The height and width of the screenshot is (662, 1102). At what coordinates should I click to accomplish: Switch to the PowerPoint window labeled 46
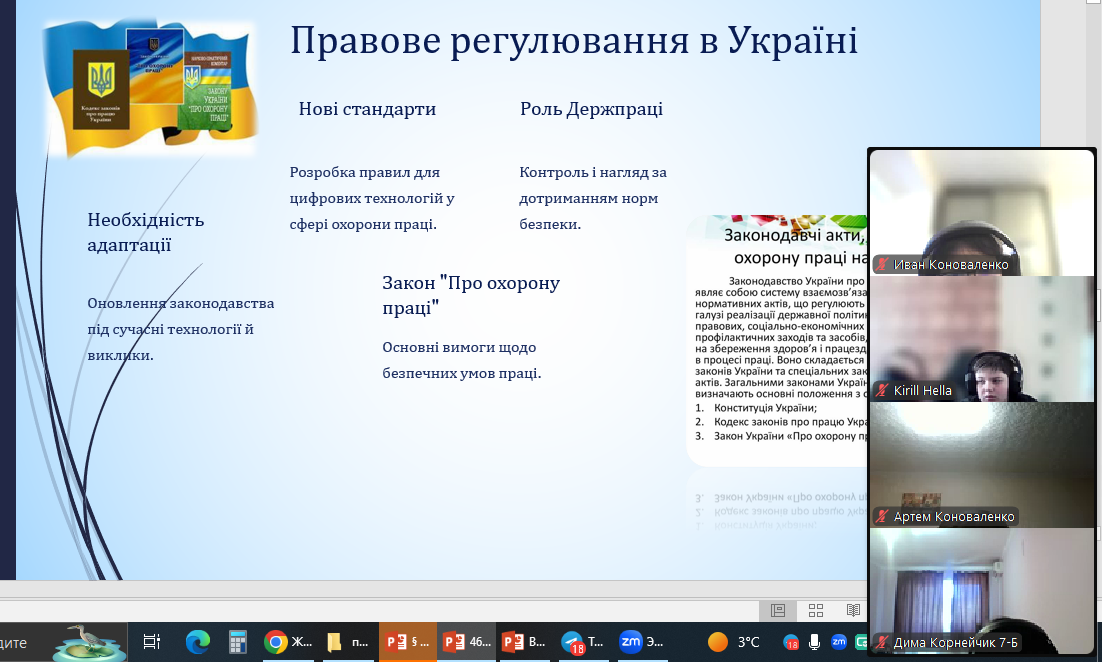coord(467,642)
